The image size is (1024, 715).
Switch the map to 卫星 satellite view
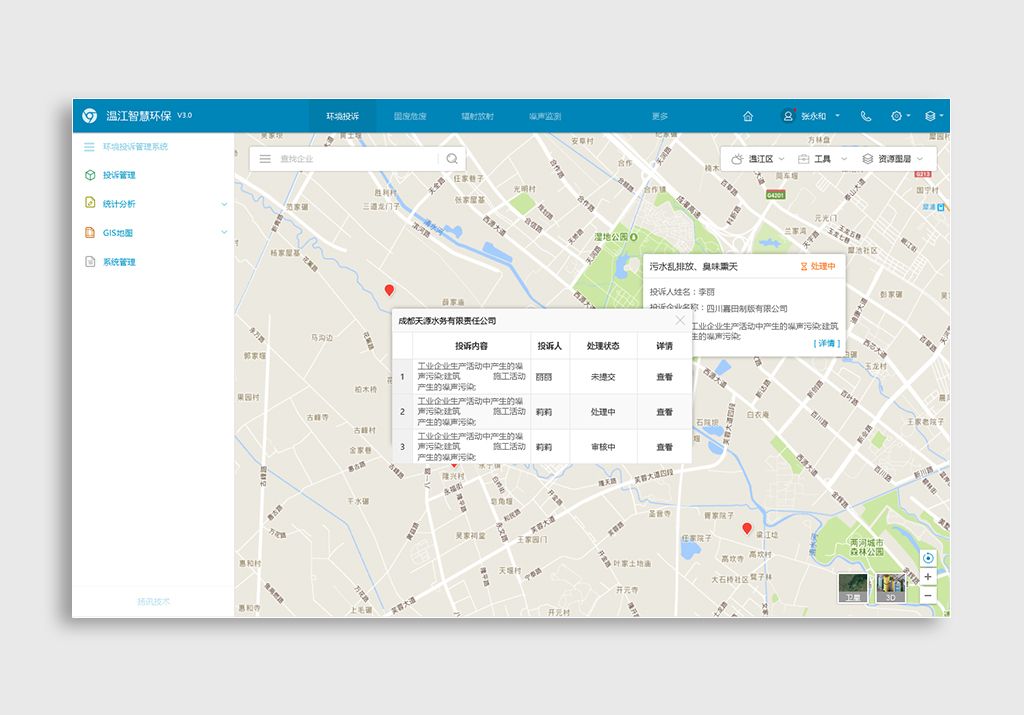tap(852, 588)
